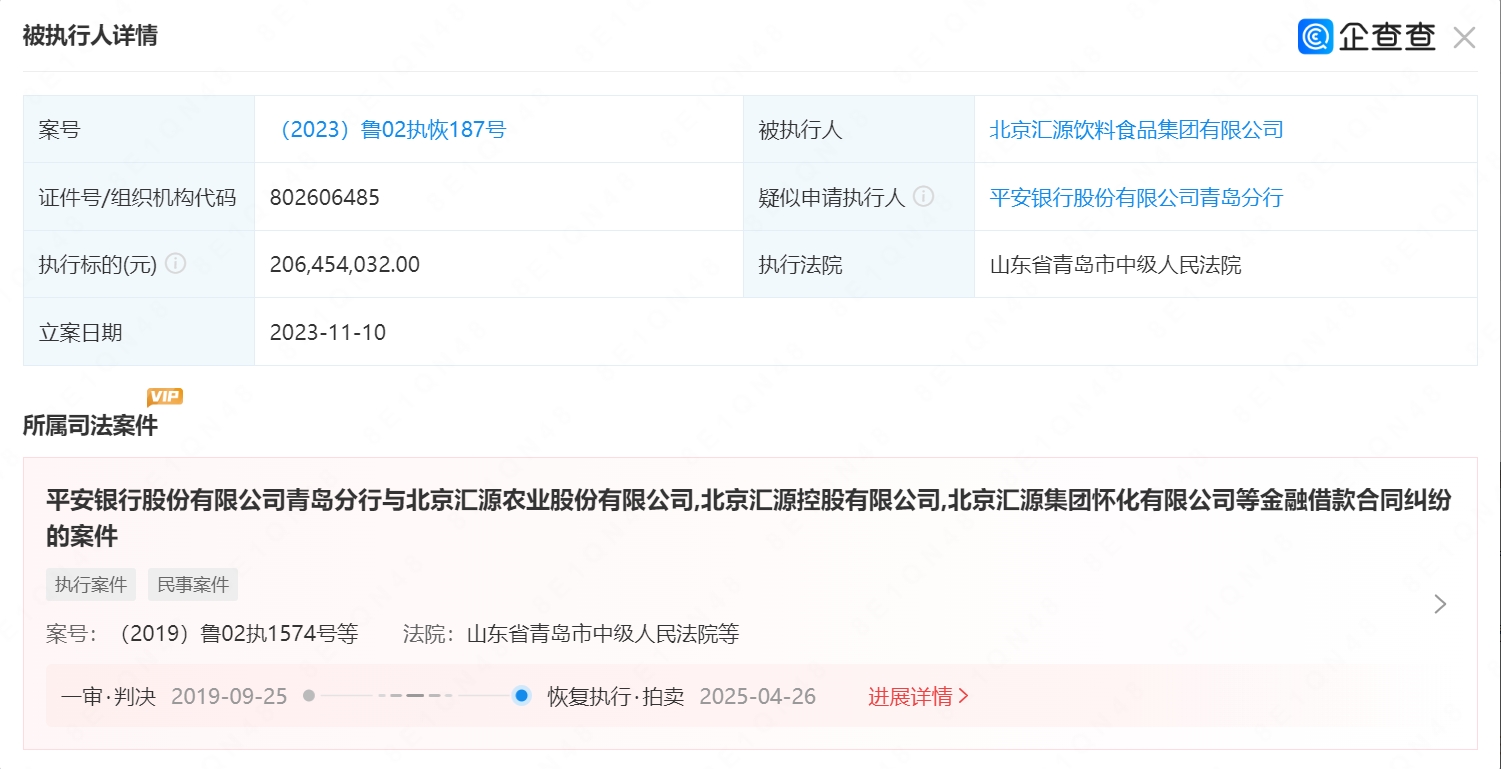Click info icon beside 疑似申请执行人
Viewport: 1501px width, 769px height.
(x=924, y=197)
